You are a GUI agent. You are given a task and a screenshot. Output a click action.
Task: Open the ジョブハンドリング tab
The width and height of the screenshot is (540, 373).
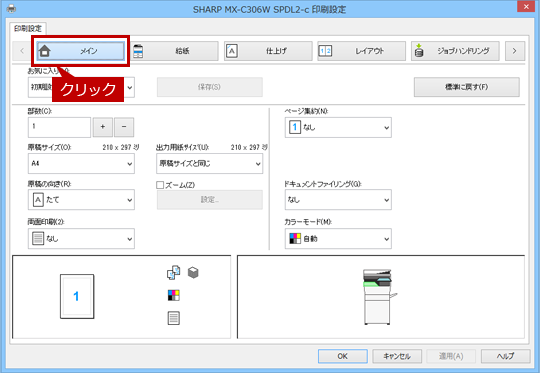[x=455, y=51]
